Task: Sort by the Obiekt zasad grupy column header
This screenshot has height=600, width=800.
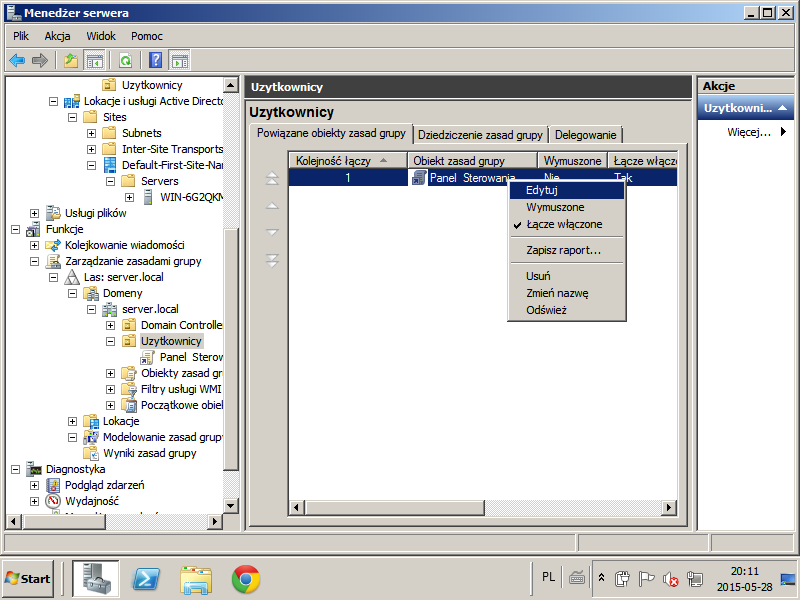Action: [472, 161]
